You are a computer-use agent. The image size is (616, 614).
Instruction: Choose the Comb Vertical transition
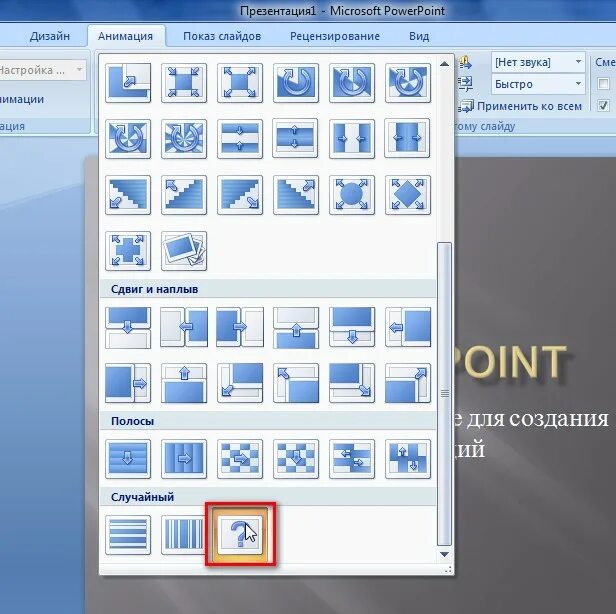click(408, 459)
